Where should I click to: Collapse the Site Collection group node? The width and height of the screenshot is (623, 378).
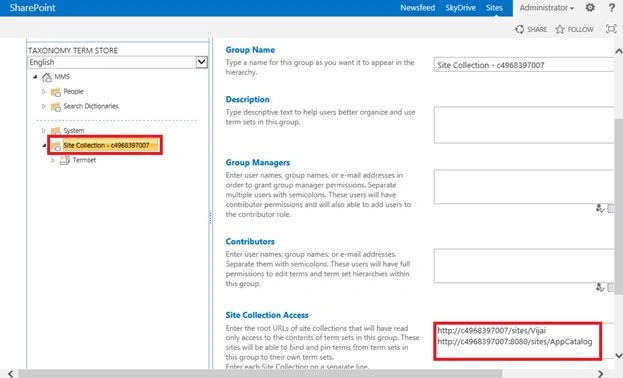point(44,145)
